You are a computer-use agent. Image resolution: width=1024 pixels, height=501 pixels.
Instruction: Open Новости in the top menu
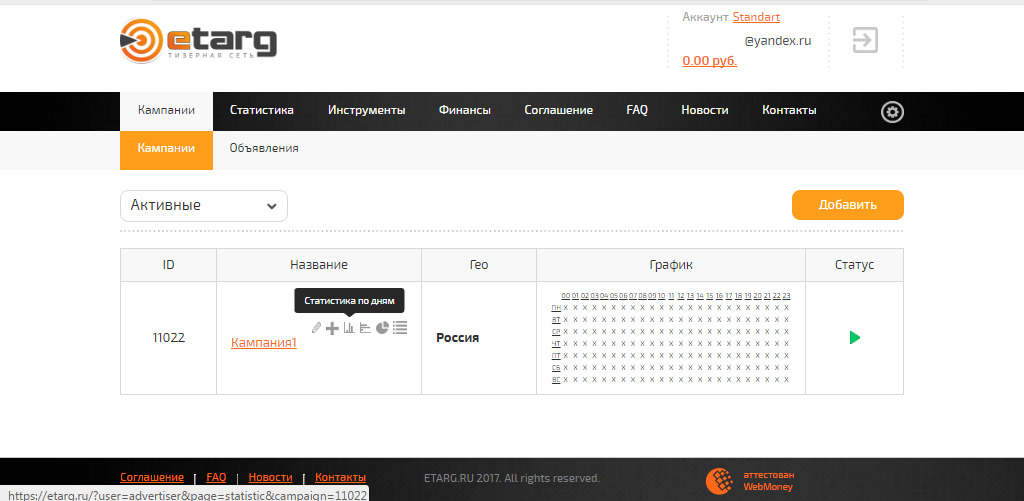(x=705, y=111)
